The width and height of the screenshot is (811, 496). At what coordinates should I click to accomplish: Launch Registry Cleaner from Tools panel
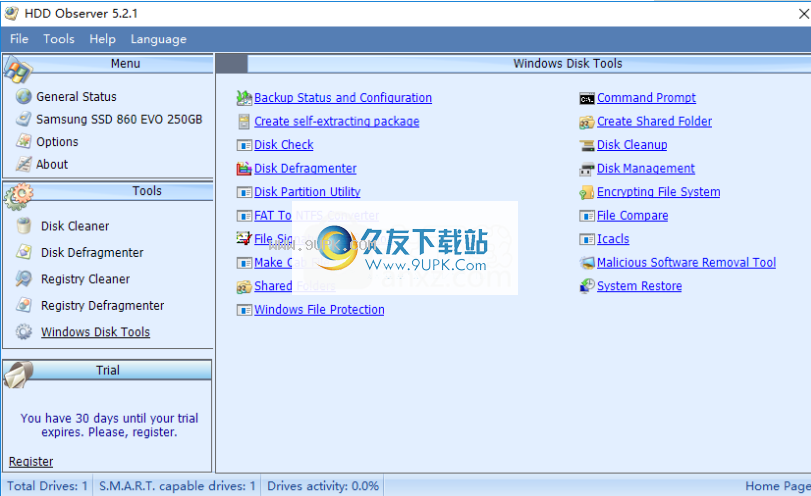[x=85, y=279]
